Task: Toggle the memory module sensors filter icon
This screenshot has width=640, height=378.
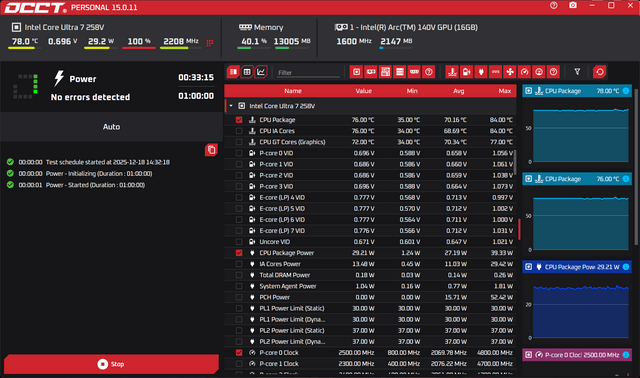Action: (414, 72)
